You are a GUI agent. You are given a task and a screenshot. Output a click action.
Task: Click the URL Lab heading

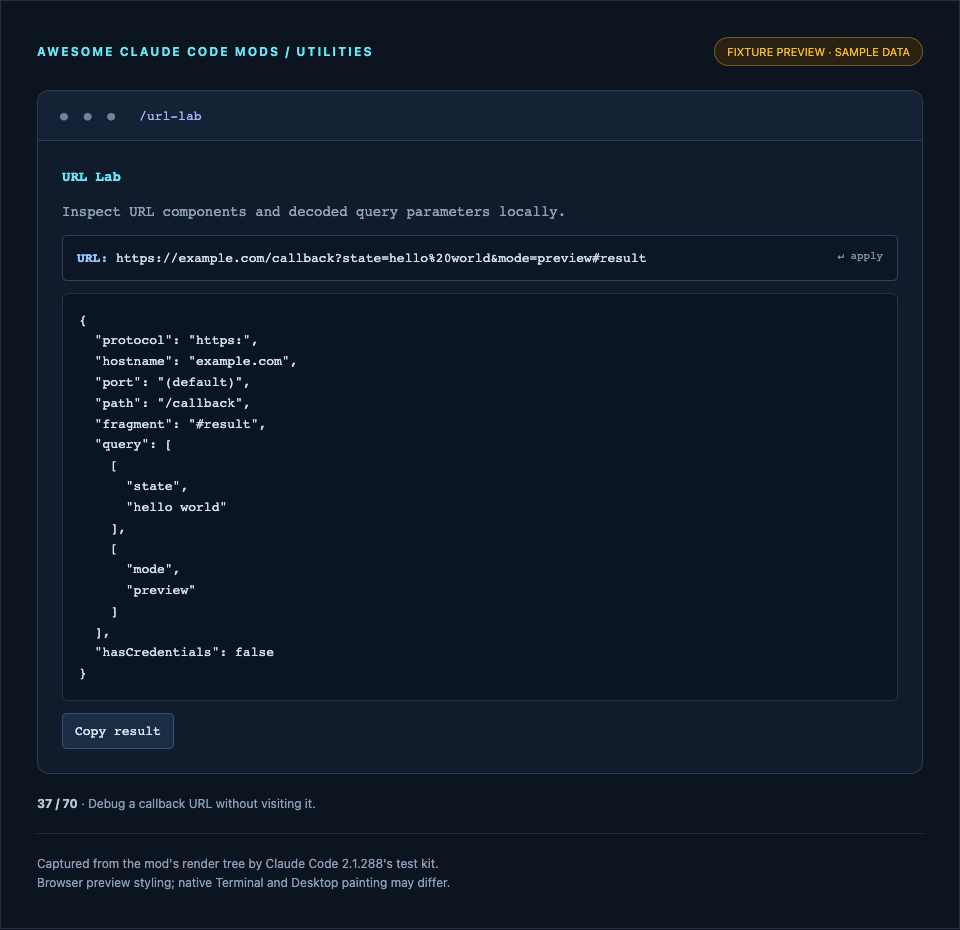tap(91, 177)
